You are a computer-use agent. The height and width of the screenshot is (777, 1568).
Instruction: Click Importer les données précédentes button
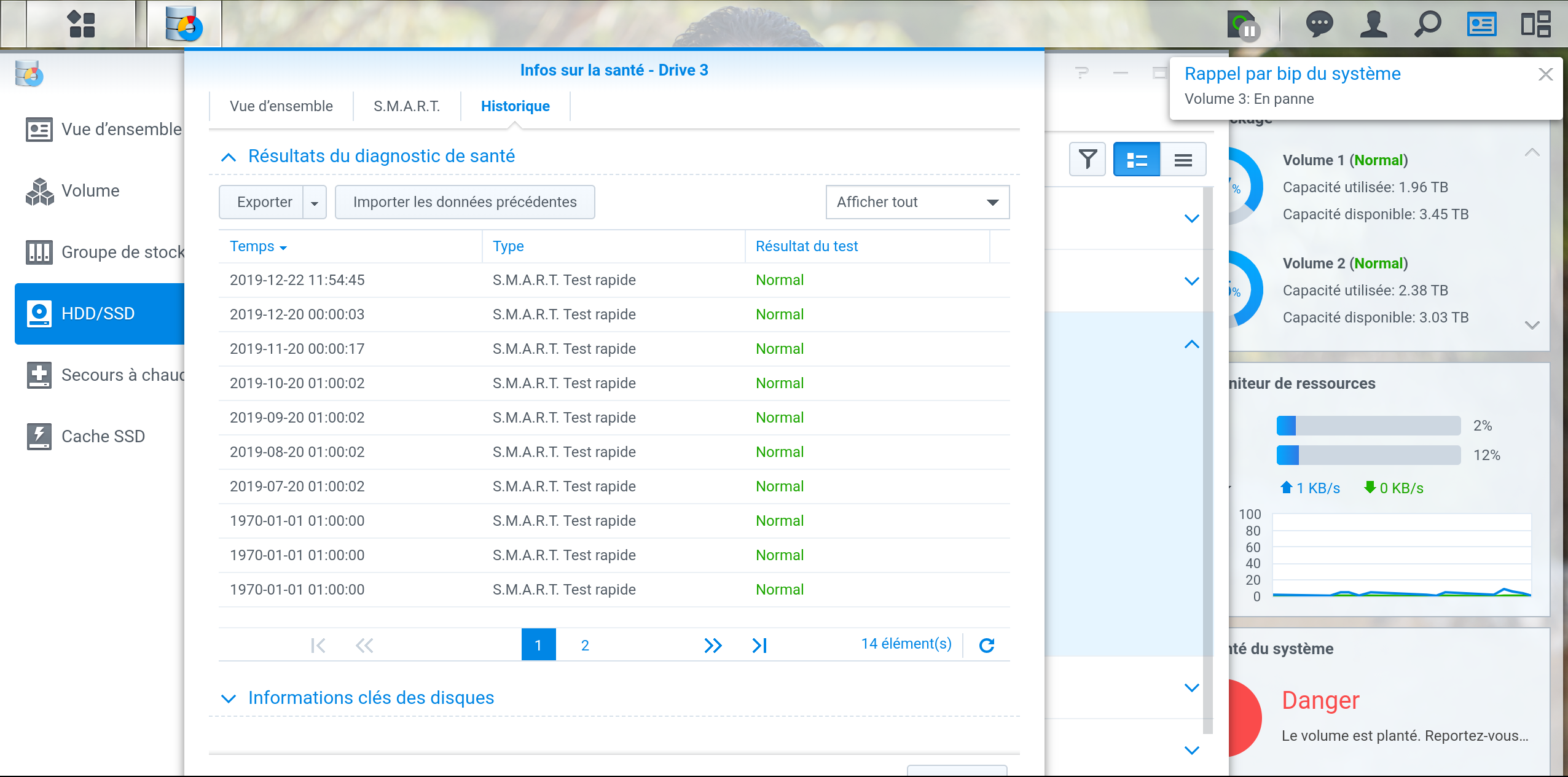465,202
